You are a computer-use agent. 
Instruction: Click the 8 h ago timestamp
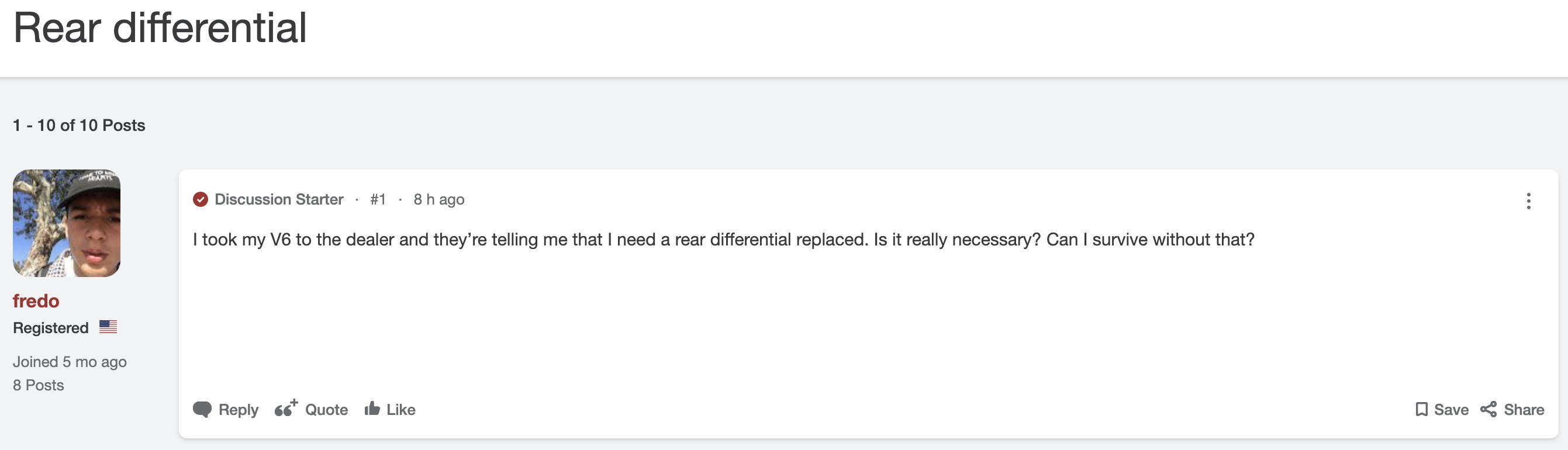click(439, 199)
